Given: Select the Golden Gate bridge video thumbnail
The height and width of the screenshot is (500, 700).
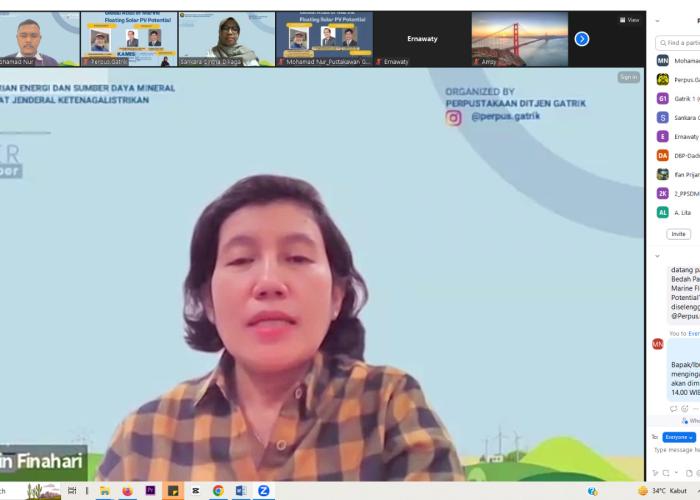Looking at the screenshot, I should pos(519,37).
